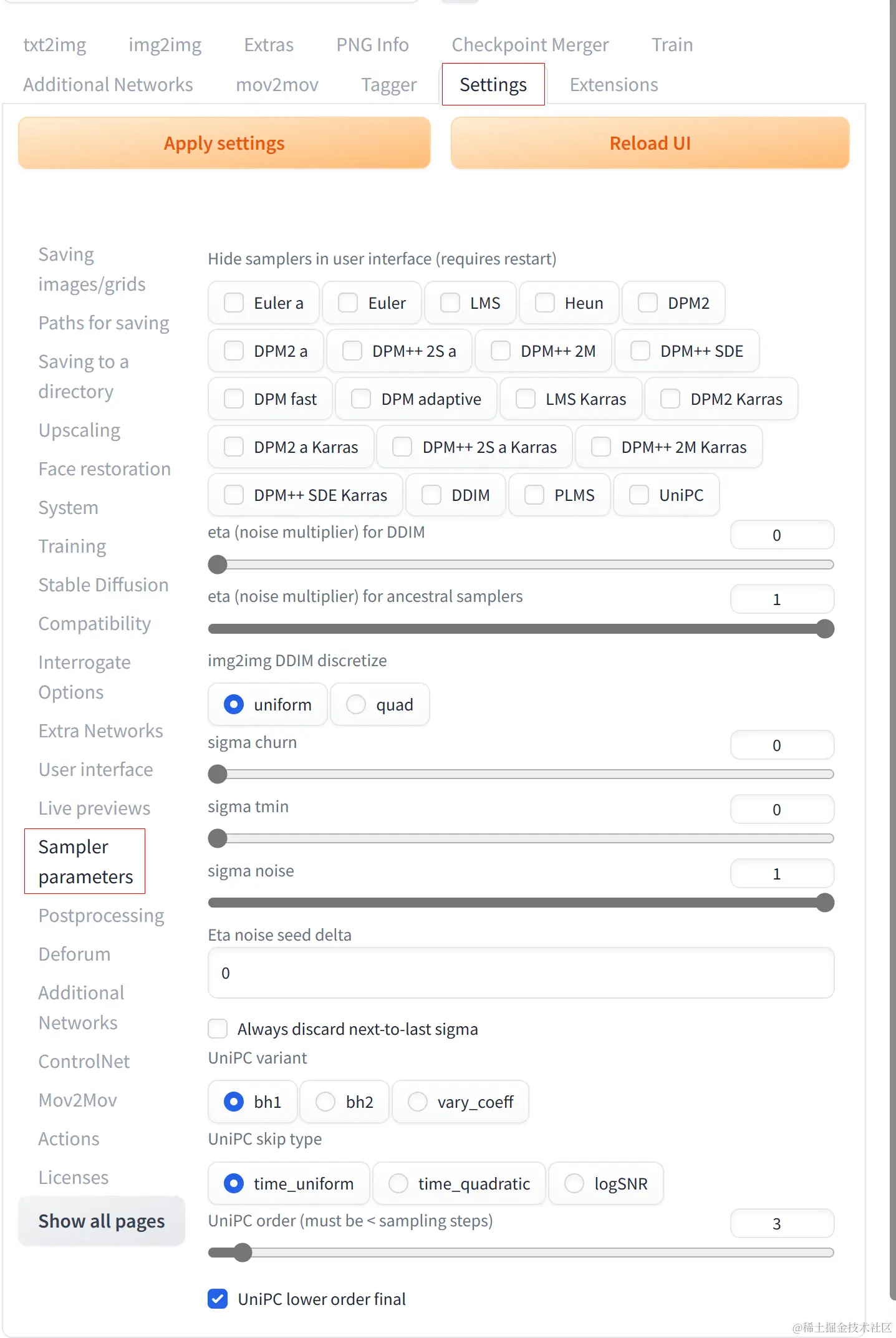Image resolution: width=896 pixels, height=1338 pixels.
Task: Click the Eta noise seed delta field
Action: 521,973
